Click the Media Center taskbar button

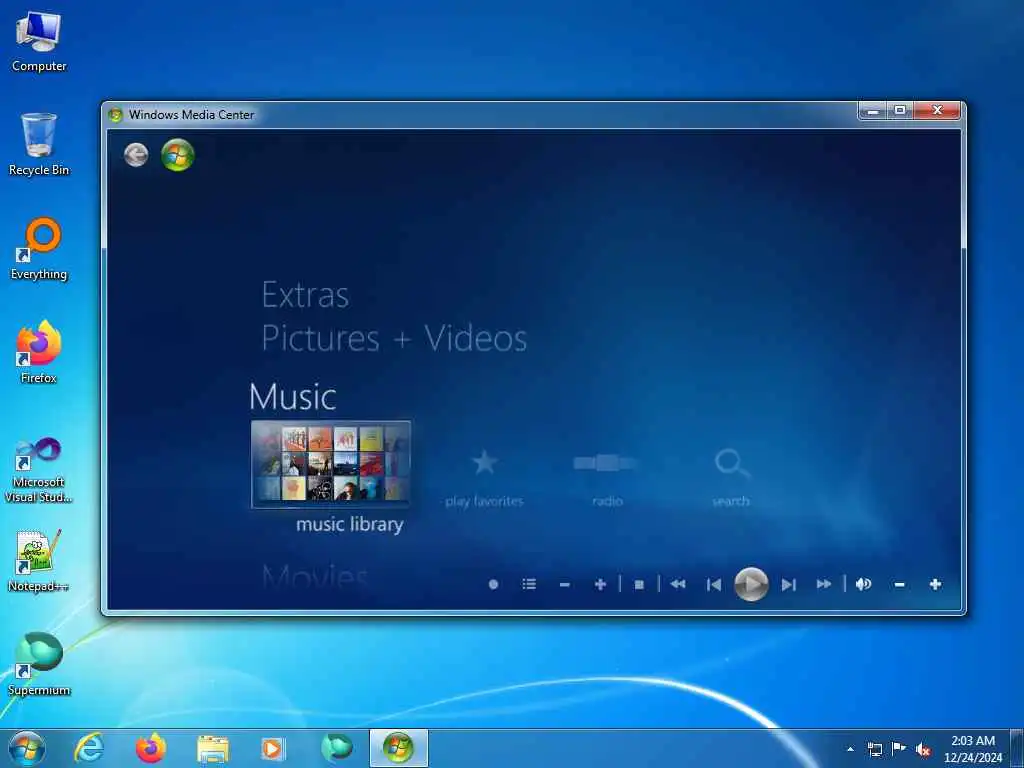(398, 748)
